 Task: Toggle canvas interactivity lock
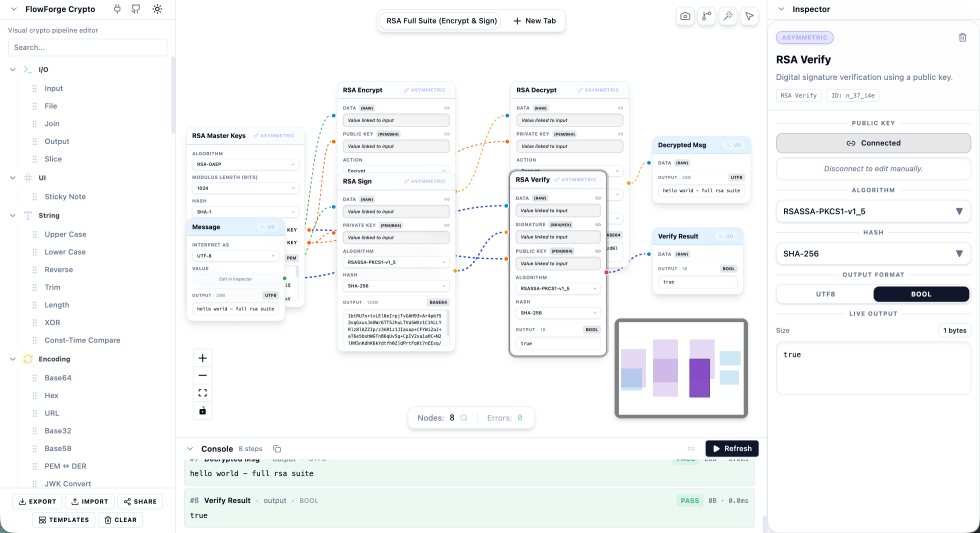tap(202, 411)
